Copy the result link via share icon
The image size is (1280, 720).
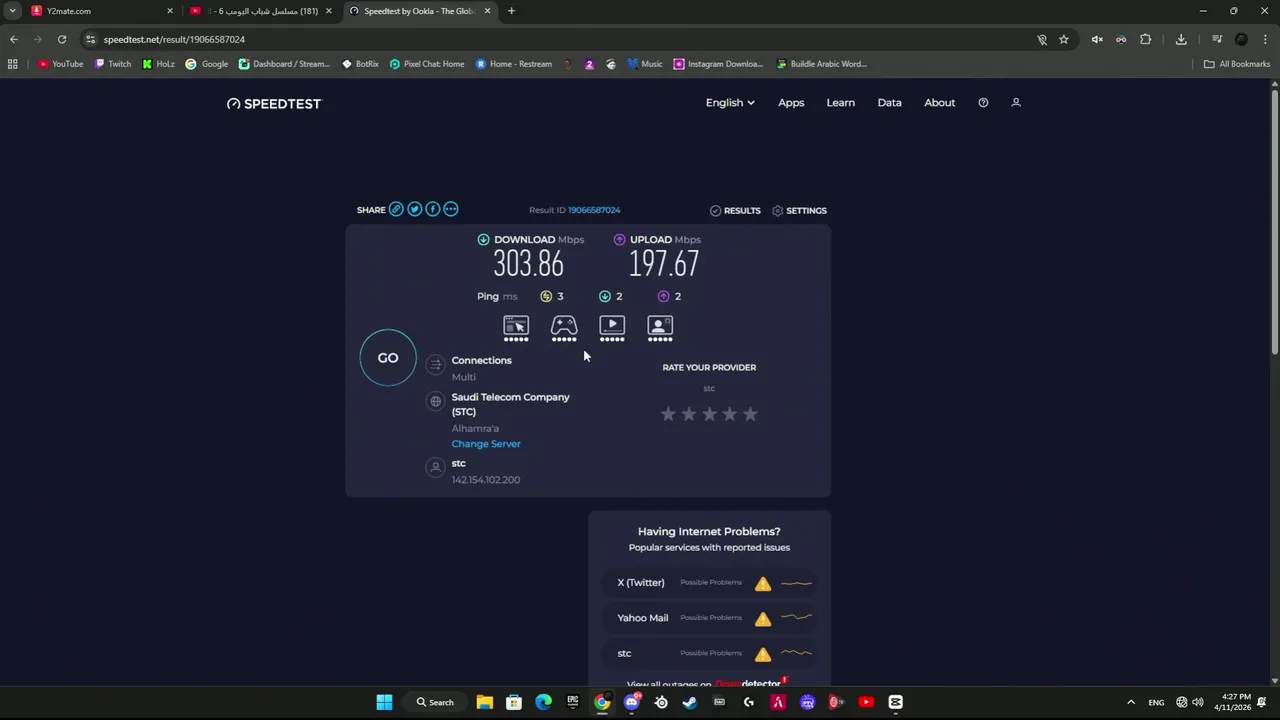tap(396, 209)
